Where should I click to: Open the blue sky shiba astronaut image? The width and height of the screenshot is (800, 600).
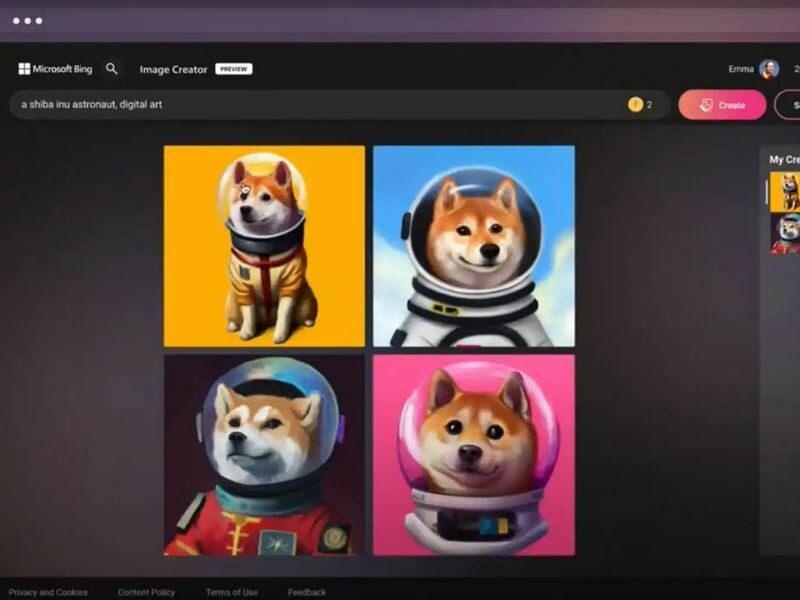point(474,246)
